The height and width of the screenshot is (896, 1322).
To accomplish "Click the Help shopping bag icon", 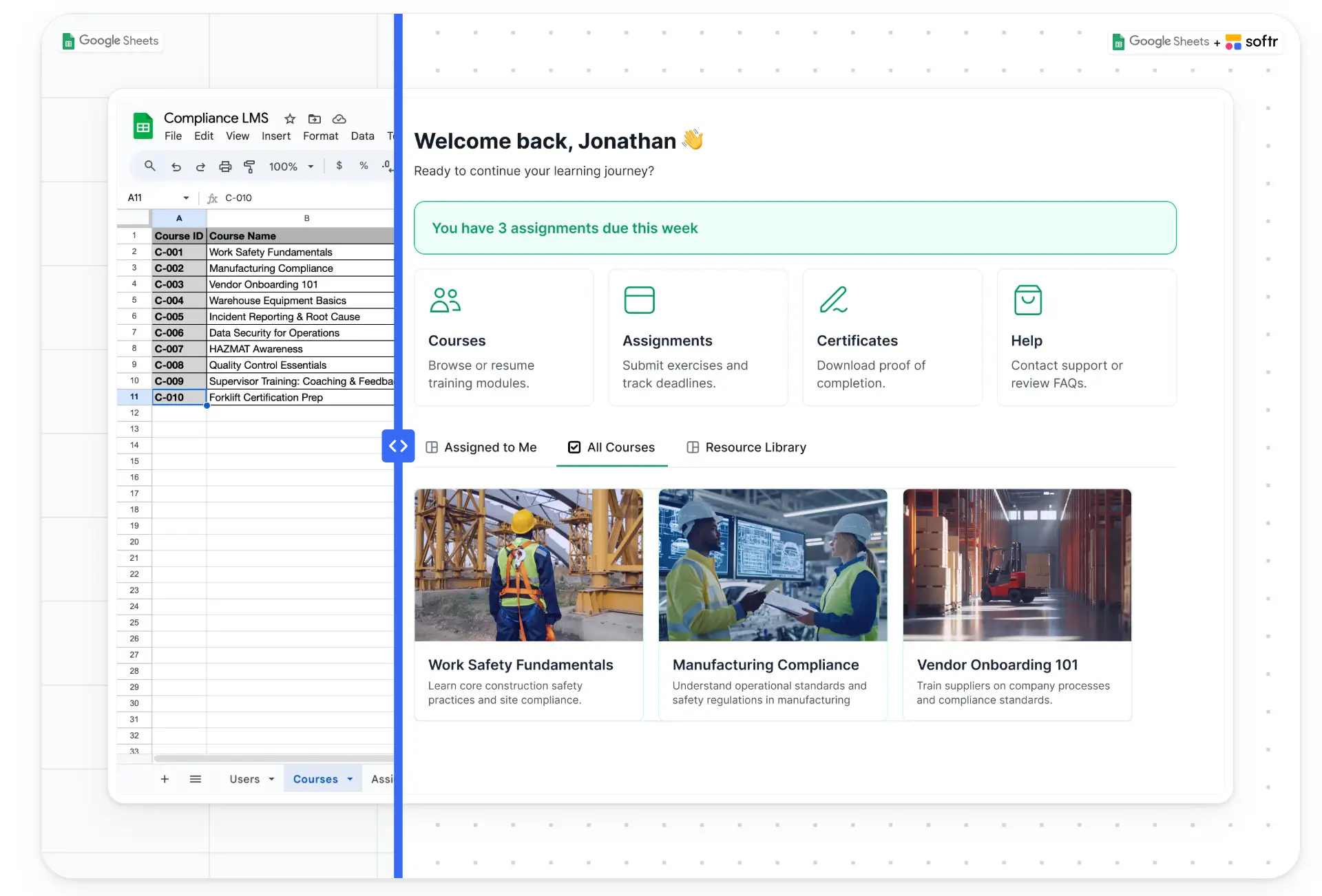I will tap(1027, 300).
